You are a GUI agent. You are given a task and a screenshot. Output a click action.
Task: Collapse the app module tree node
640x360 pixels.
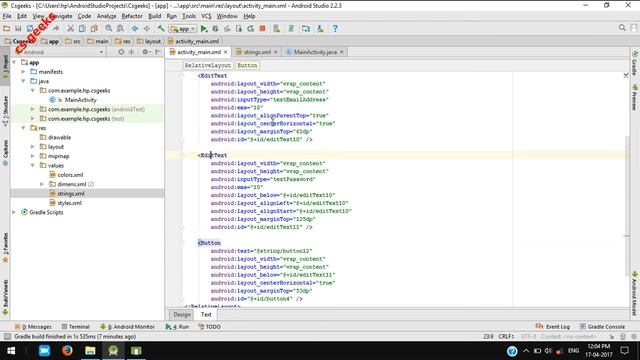15,62
